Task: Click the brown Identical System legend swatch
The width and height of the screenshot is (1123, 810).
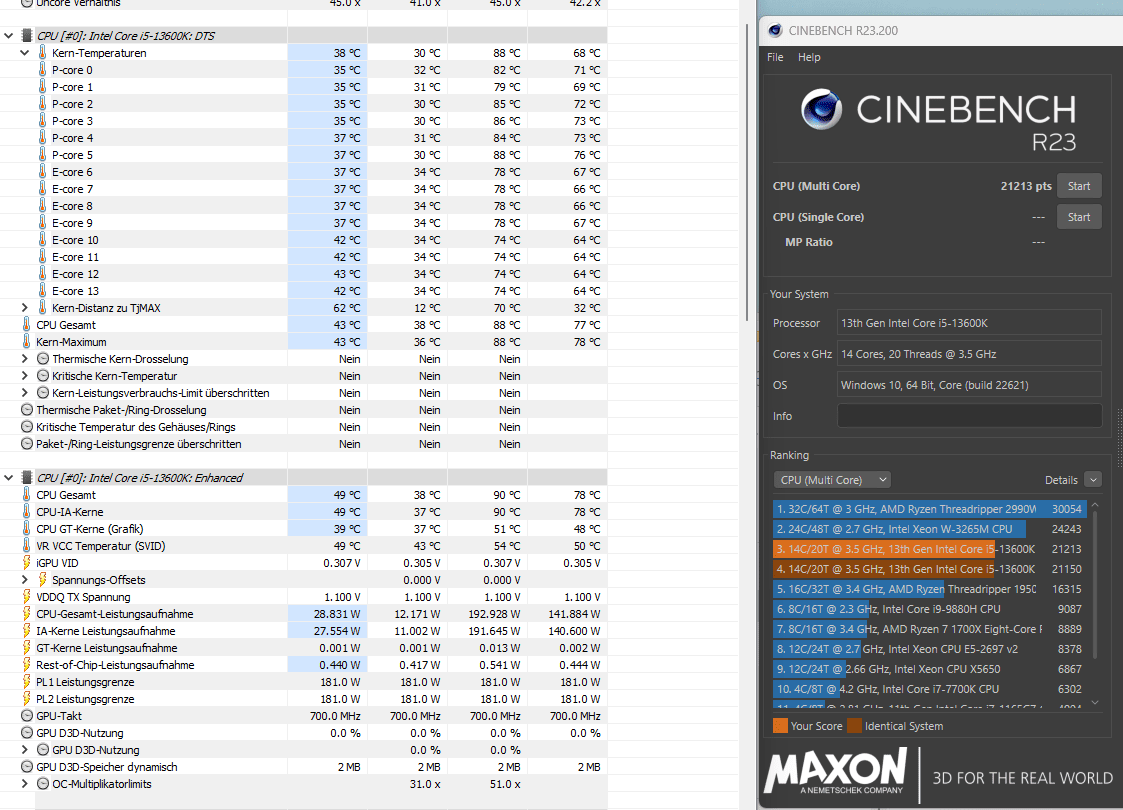Action: pos(854,725)
